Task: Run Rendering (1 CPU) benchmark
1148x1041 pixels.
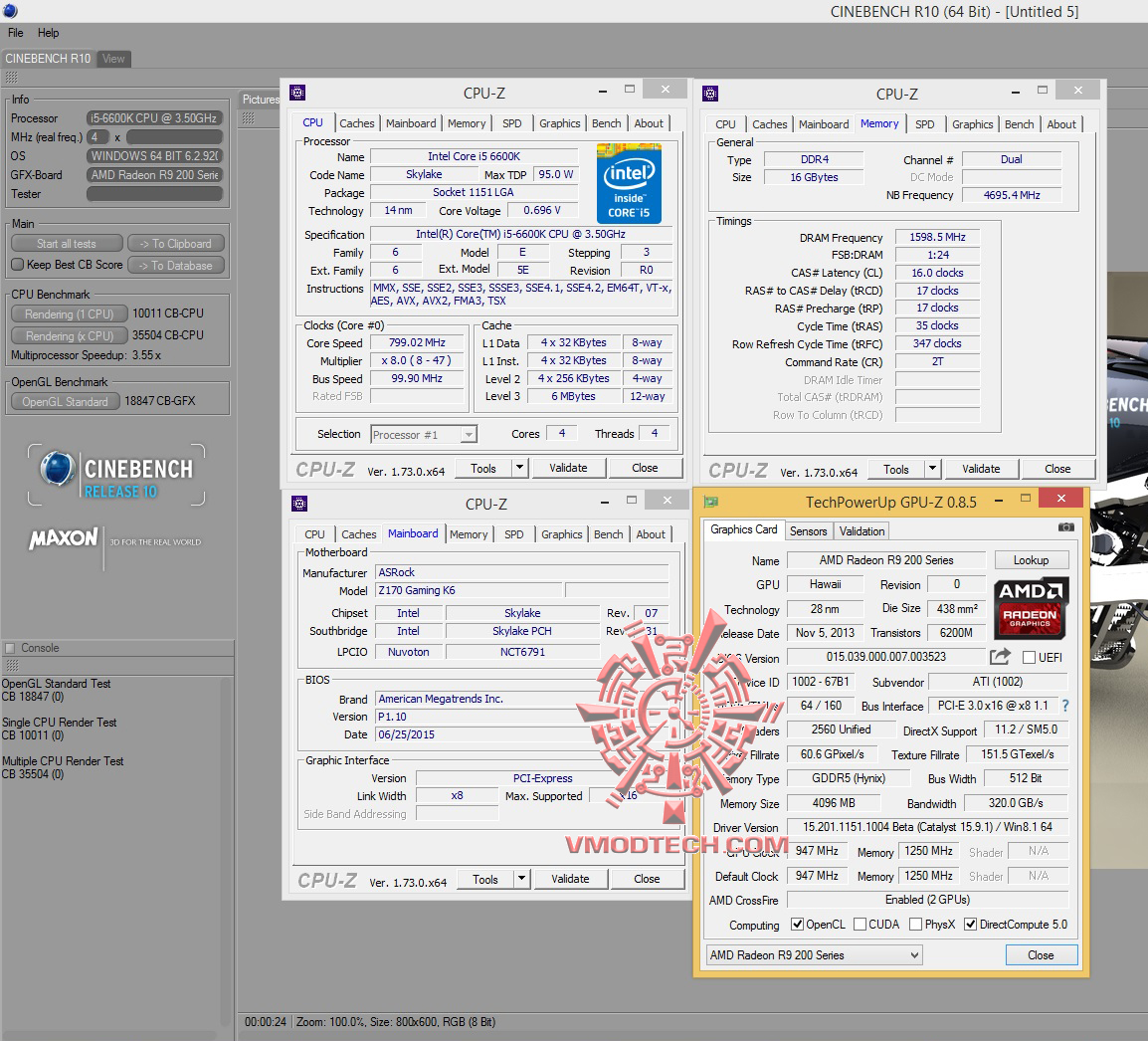Action: tap(70, 313)
